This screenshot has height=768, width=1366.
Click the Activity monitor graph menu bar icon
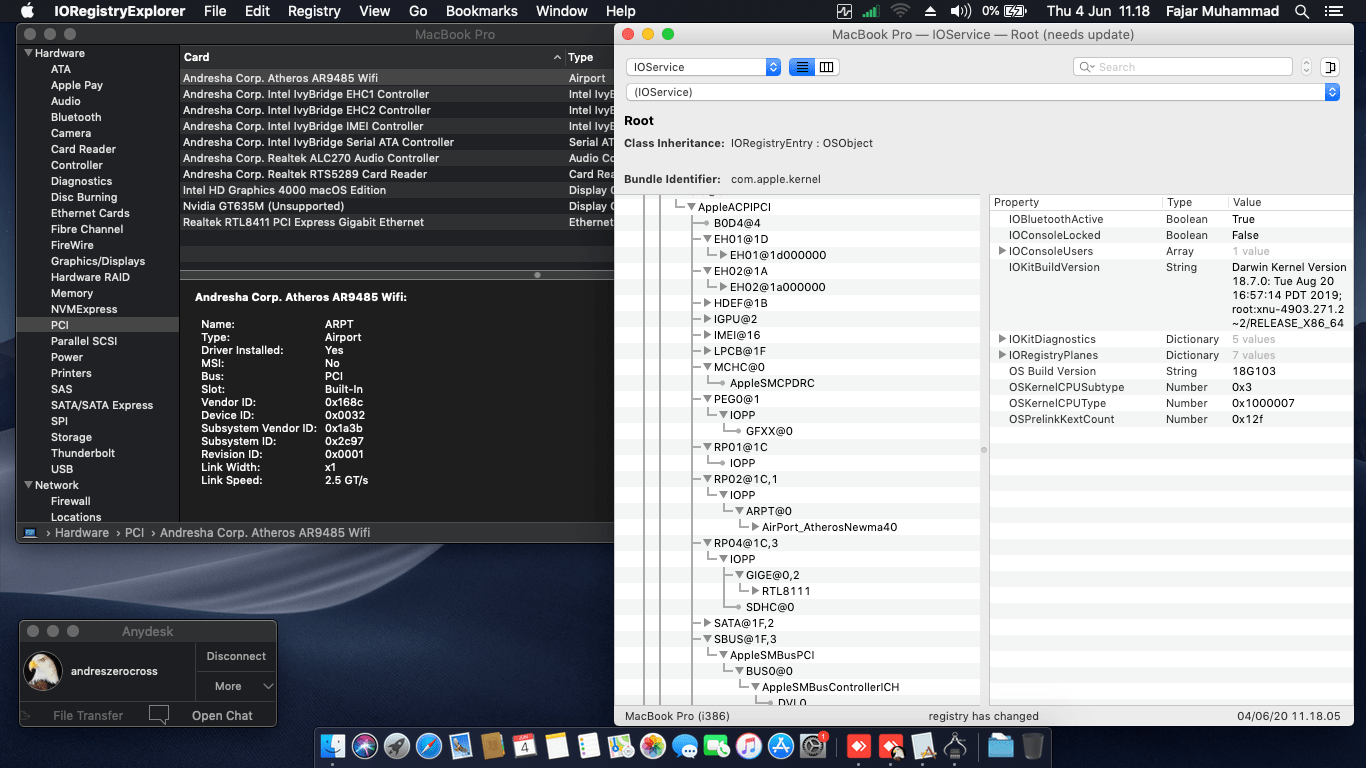(x=845, y=11)
